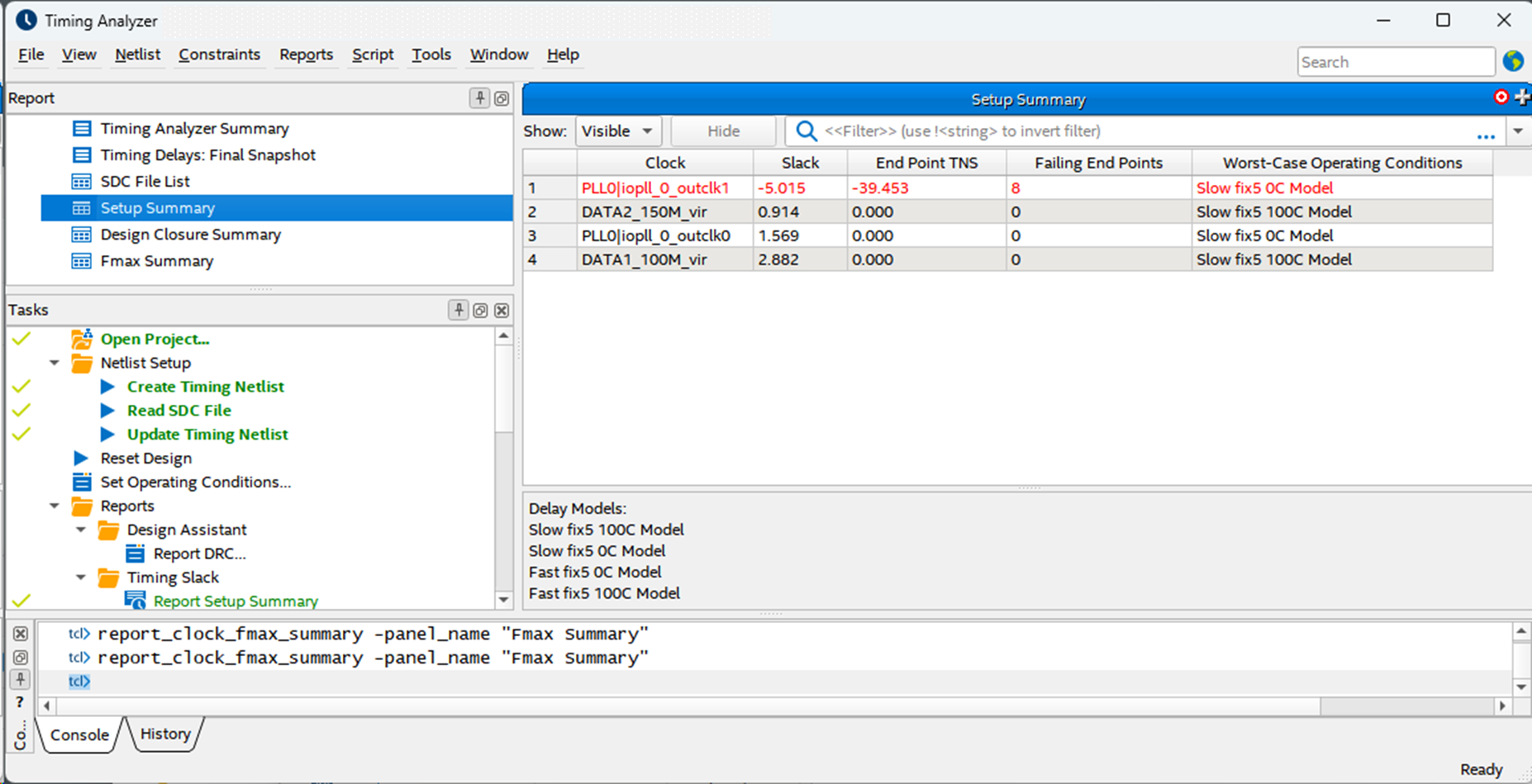The width and height of the screenshot is (1532, 784).
Task: Click the Report DRC task icon
Action: tap(136, 554)
